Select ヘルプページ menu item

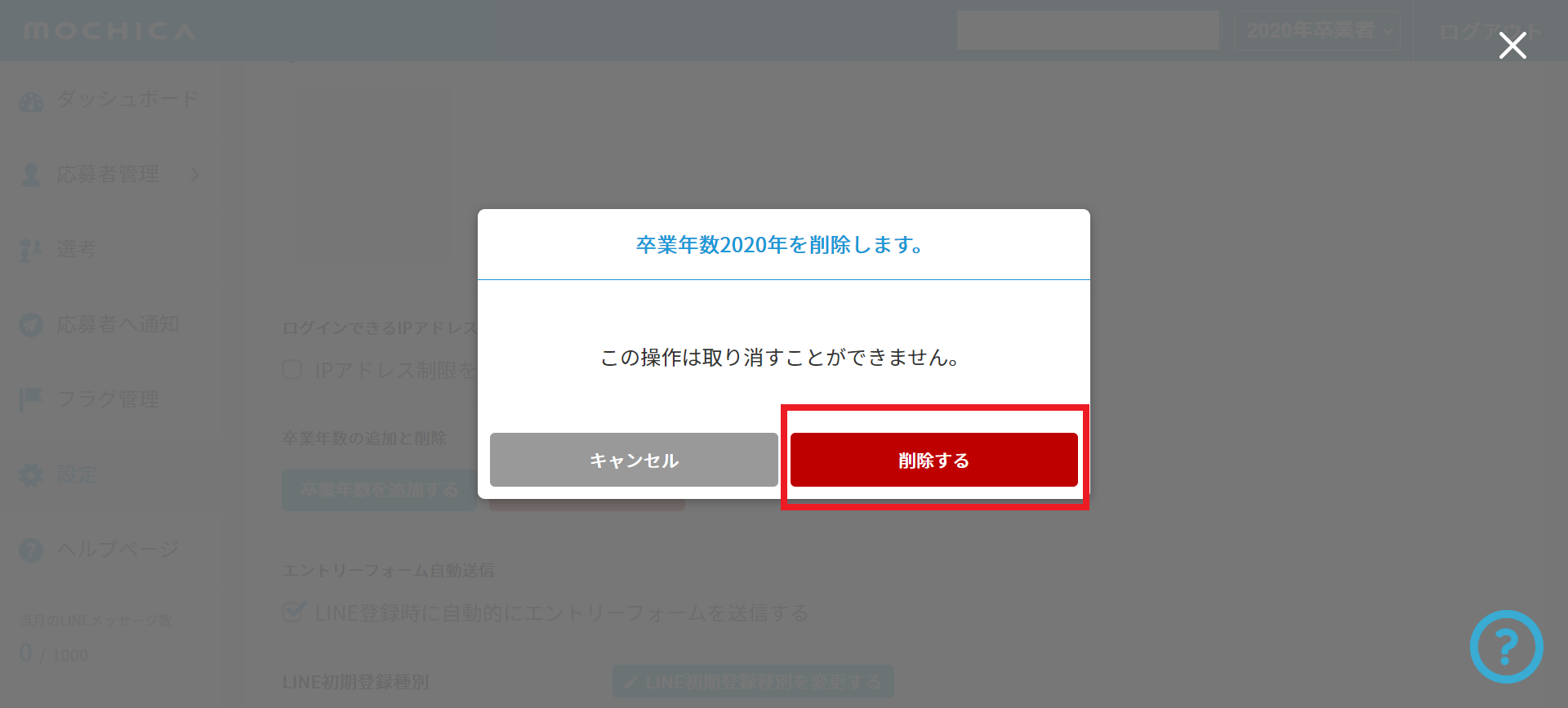click(x=118, y=550)
